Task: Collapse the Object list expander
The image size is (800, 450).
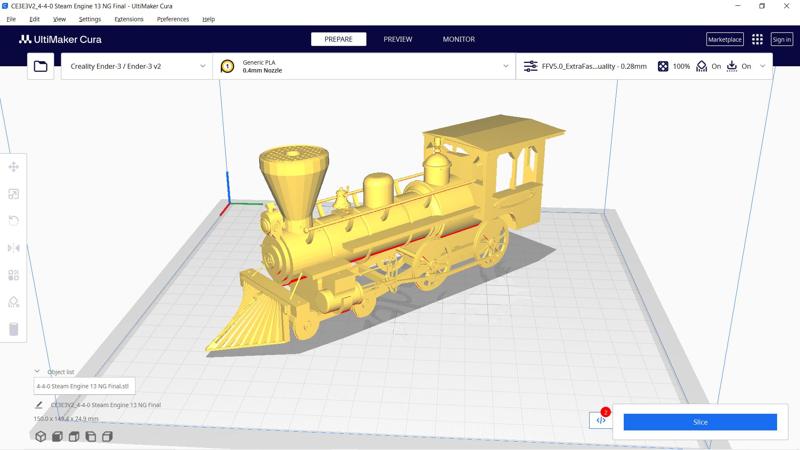Action: pyautogui.click(x=37, y=371)
